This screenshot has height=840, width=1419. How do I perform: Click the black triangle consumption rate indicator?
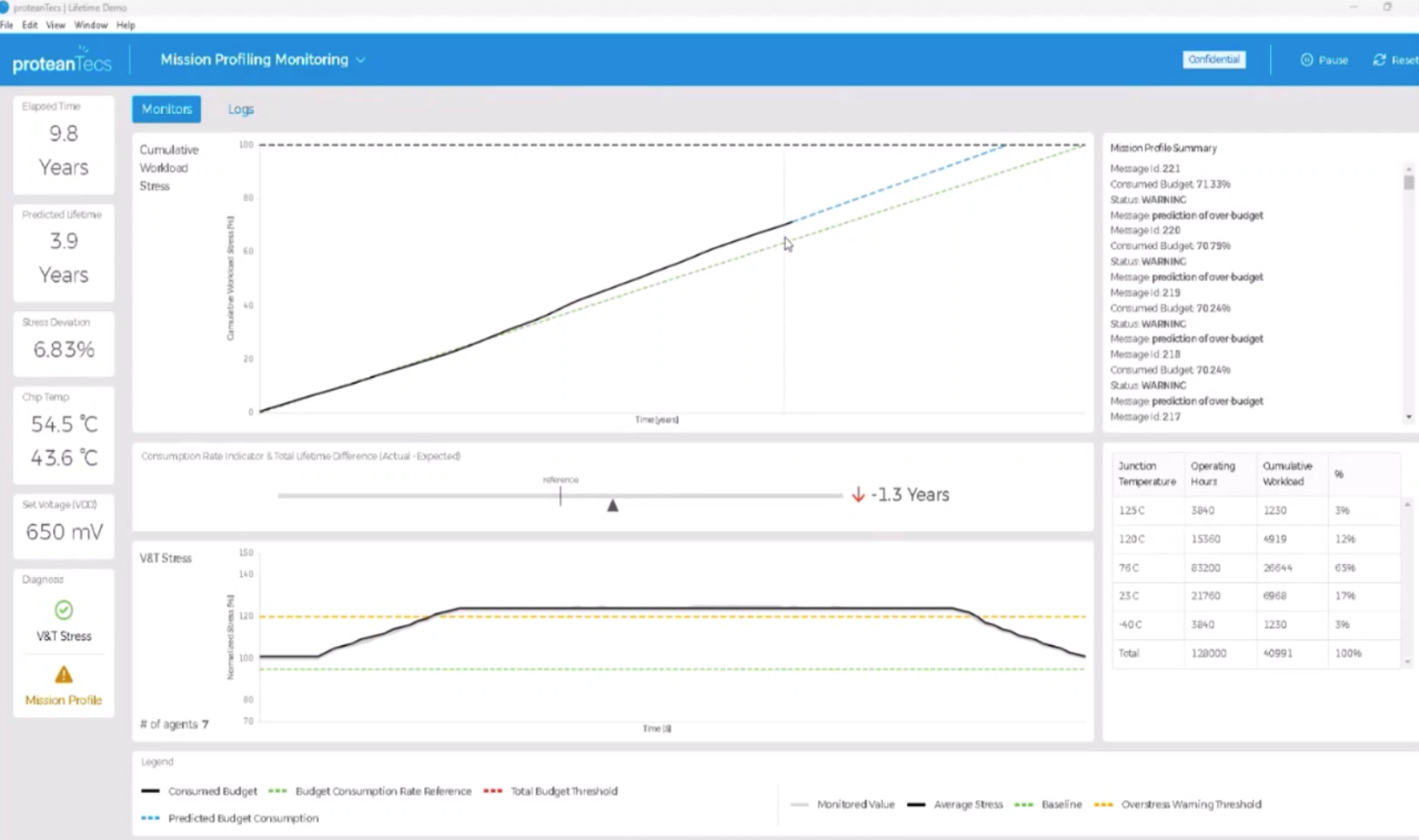[613, 506]
